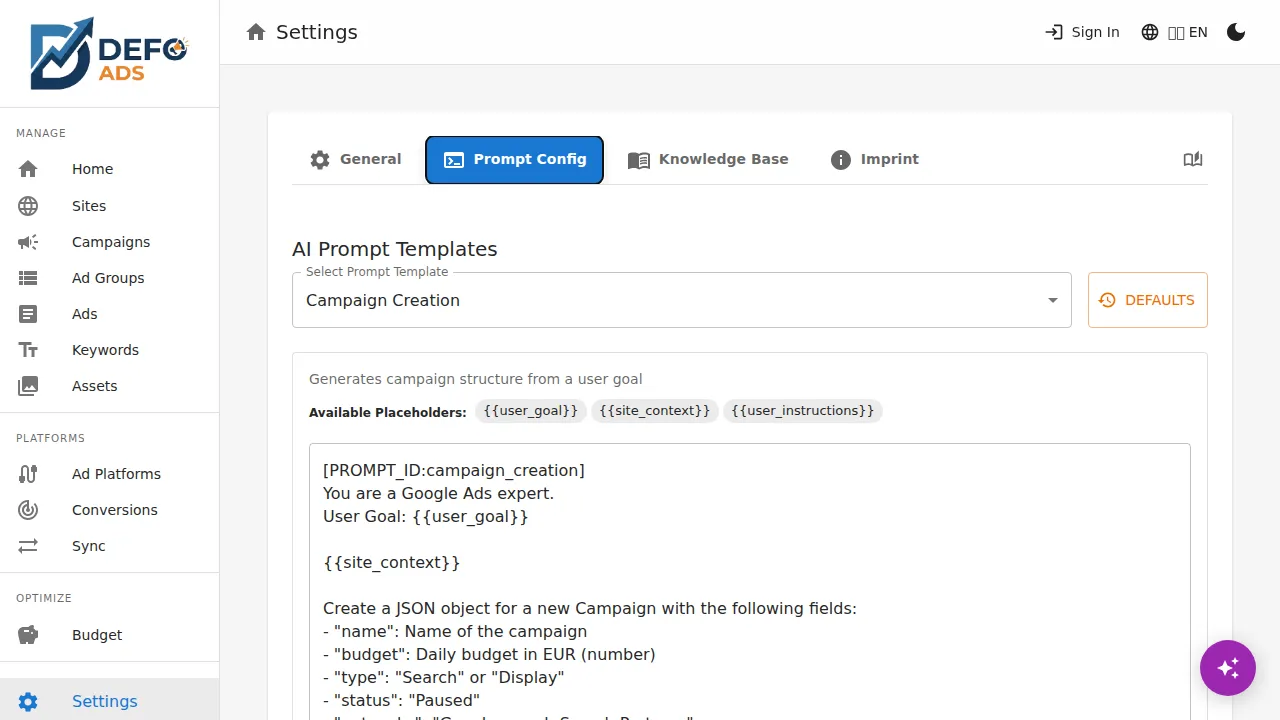
Task: Click the Sign In arrow icon
Action: (x=1054, y=32)
